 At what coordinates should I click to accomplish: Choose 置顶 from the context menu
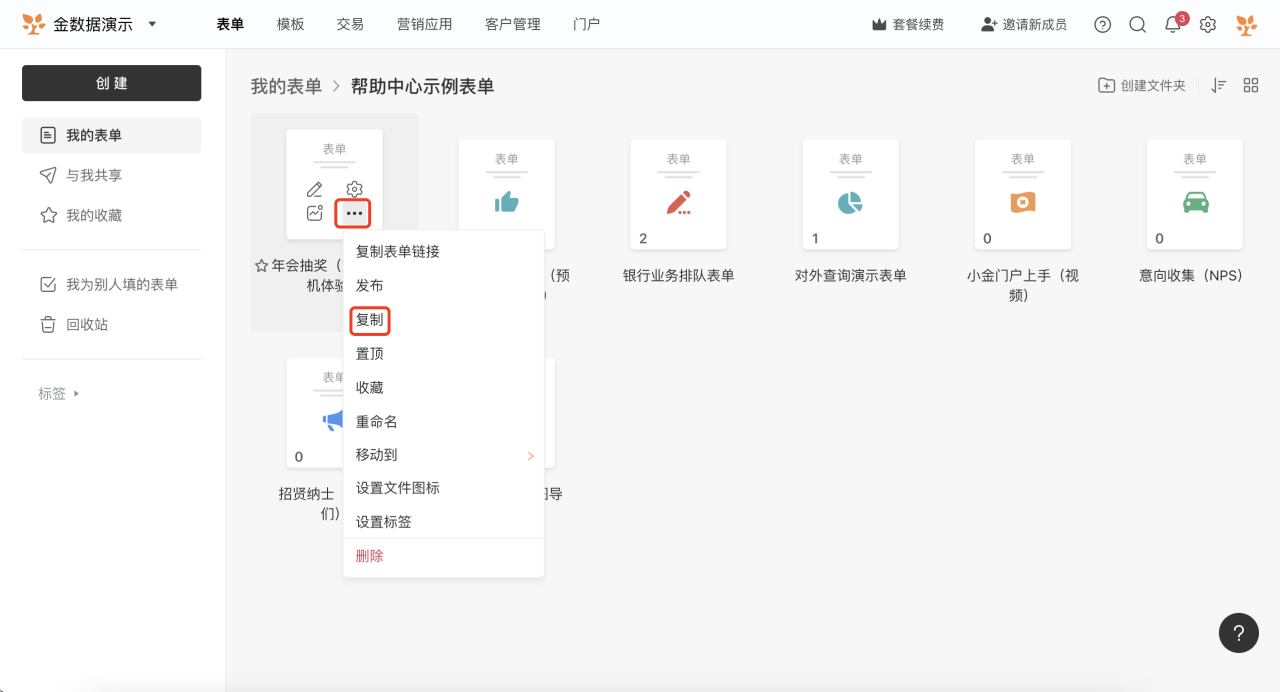coord(443,354)
